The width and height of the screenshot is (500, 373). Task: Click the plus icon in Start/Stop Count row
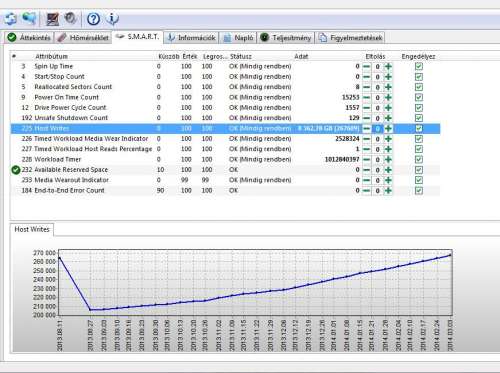(x=388, y=77)
